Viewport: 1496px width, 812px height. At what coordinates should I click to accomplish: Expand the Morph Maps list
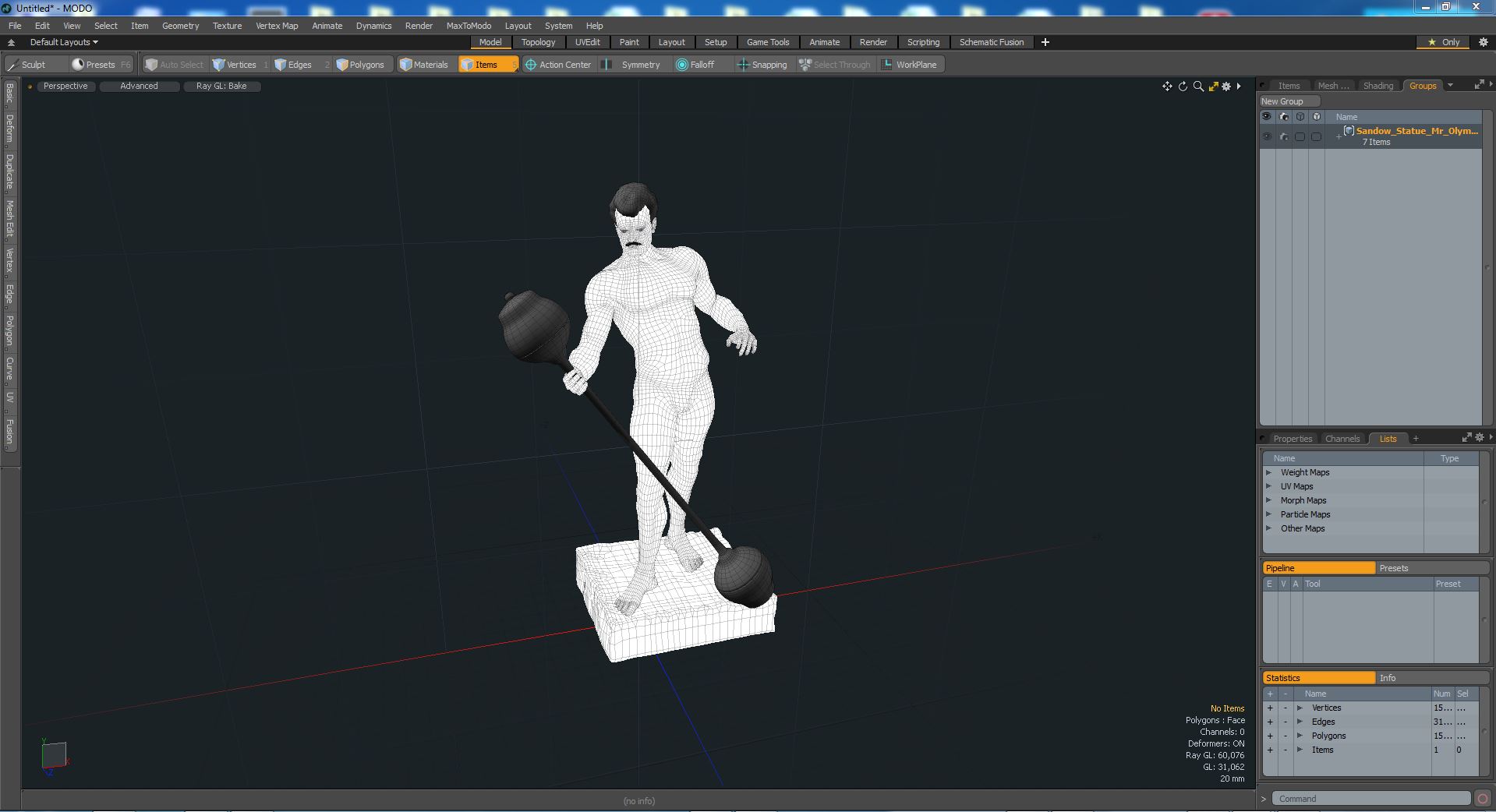[1268, 500]
